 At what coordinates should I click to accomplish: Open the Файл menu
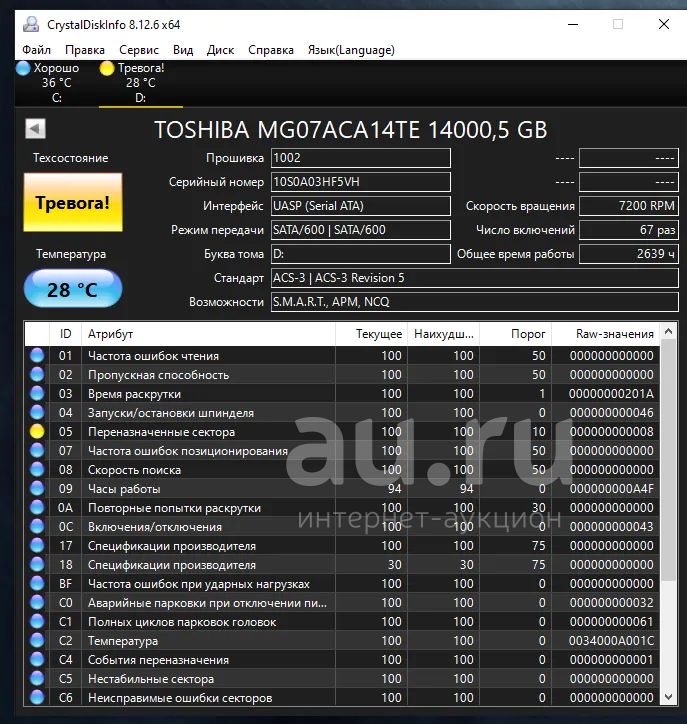point(36,50)
